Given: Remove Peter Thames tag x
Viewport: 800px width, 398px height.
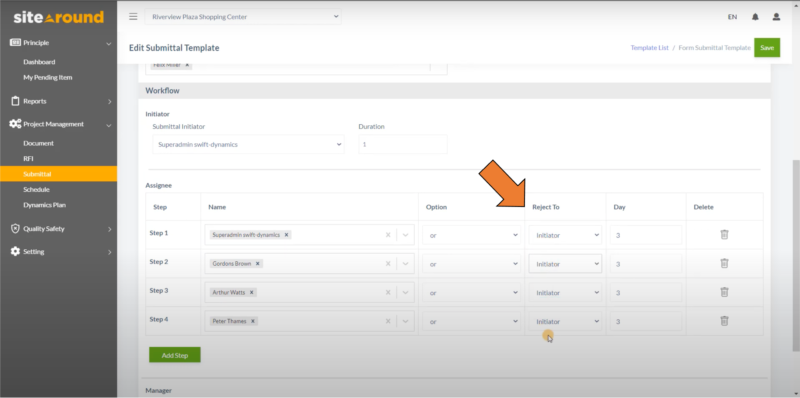Looking at the screenshot, I should coord(253,321).
